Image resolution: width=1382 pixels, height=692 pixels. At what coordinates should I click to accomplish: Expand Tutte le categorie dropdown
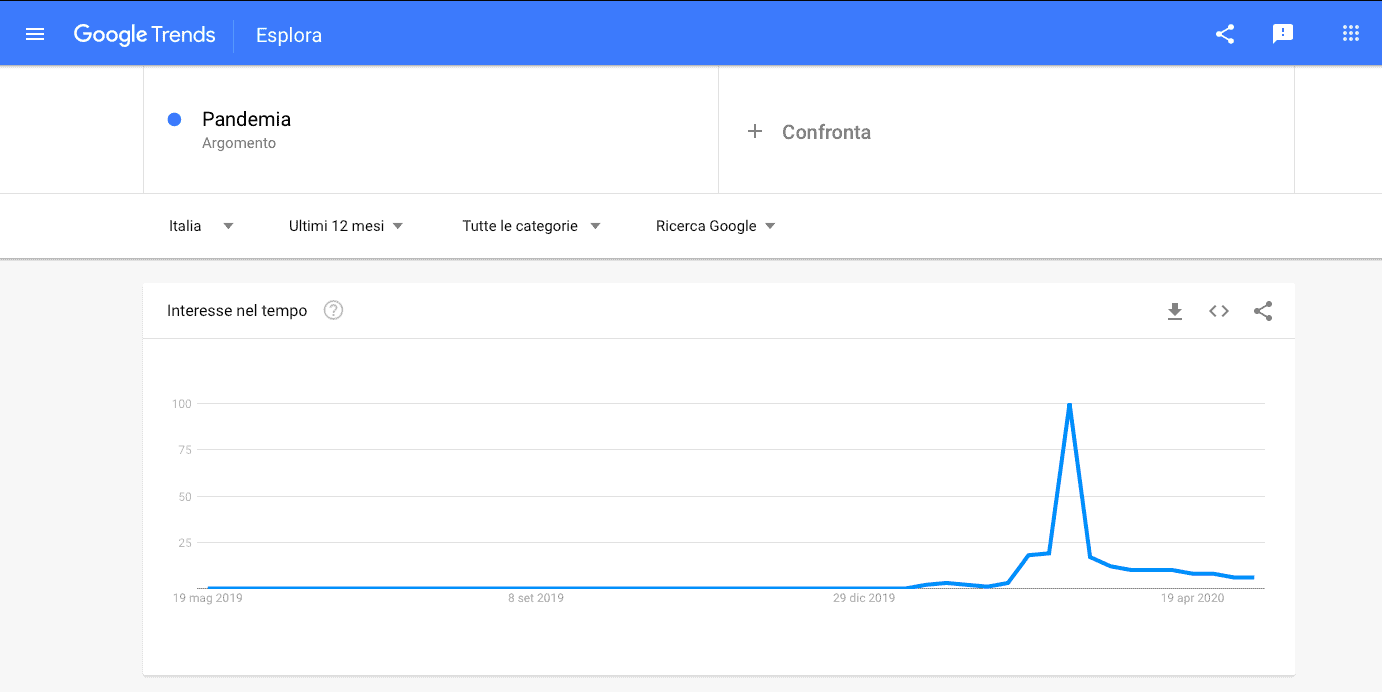[x=531, y=226]
